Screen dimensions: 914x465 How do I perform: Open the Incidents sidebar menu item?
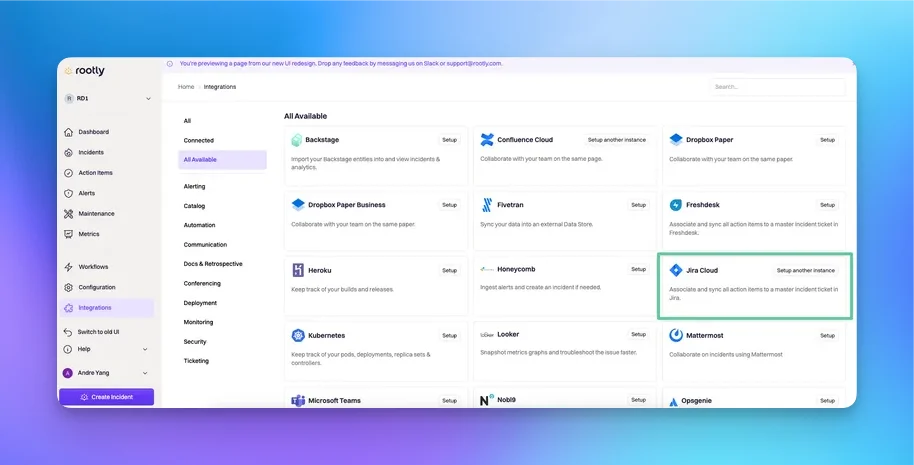click(x=106, y=153)
